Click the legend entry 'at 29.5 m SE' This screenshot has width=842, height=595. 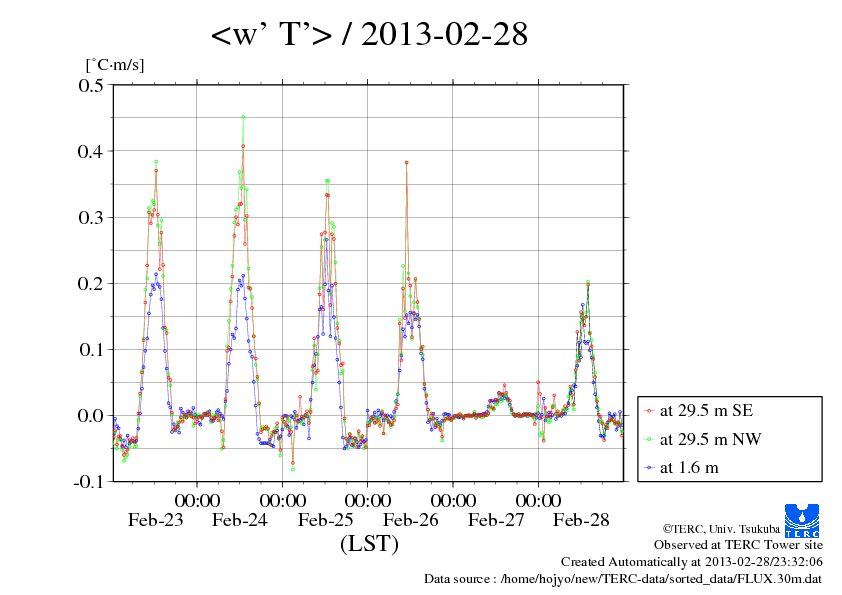pyautogui.click(x=706, y=411)
